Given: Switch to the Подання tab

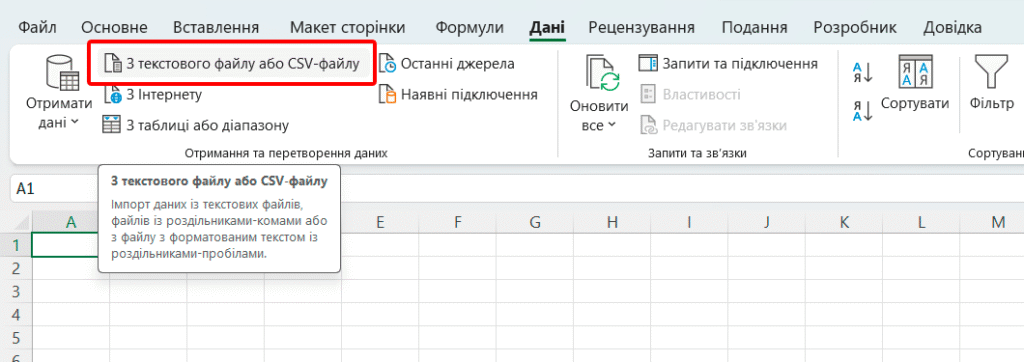Looking at the screenshot, I should click(754, 27).
